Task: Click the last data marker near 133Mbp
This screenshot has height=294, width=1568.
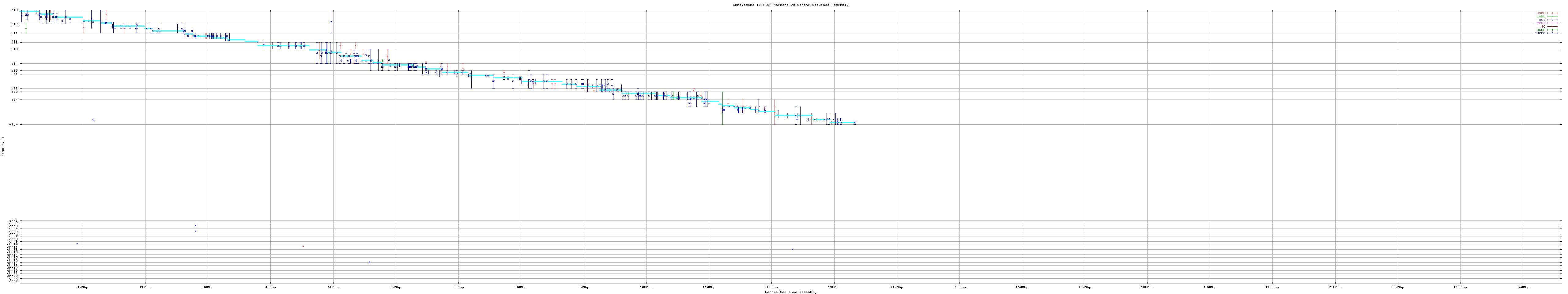Action: tap(855, 123)
